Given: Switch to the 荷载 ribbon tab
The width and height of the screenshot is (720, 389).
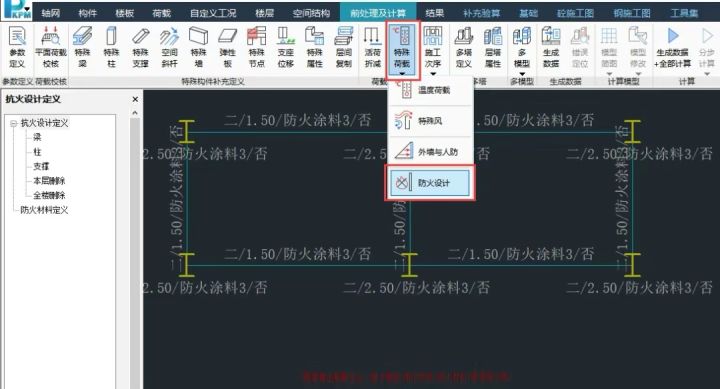Looking at the screenshot, I should tap(161, 13).
